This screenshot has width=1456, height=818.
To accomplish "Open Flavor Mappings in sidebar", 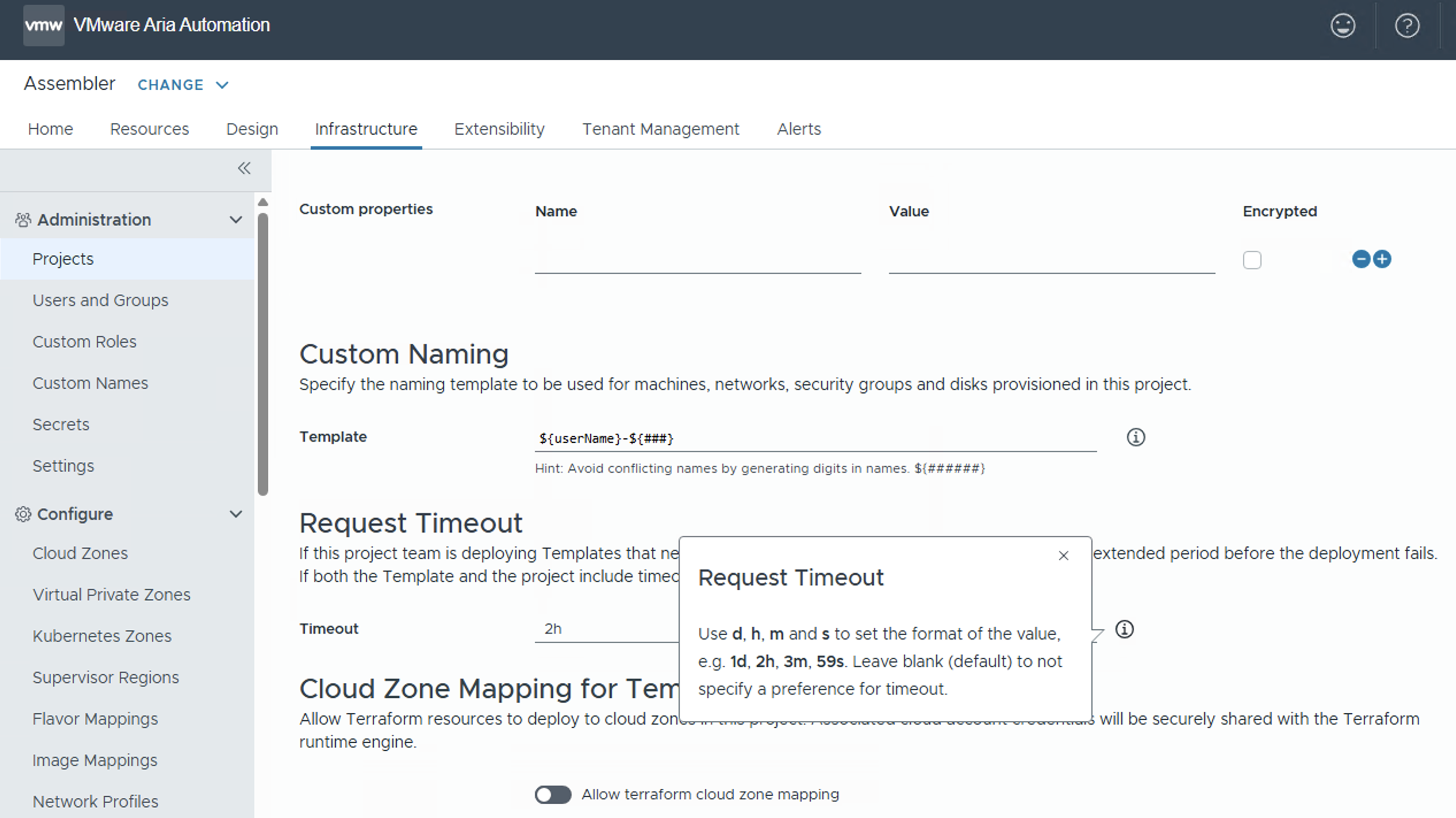I will pos(95,719).
